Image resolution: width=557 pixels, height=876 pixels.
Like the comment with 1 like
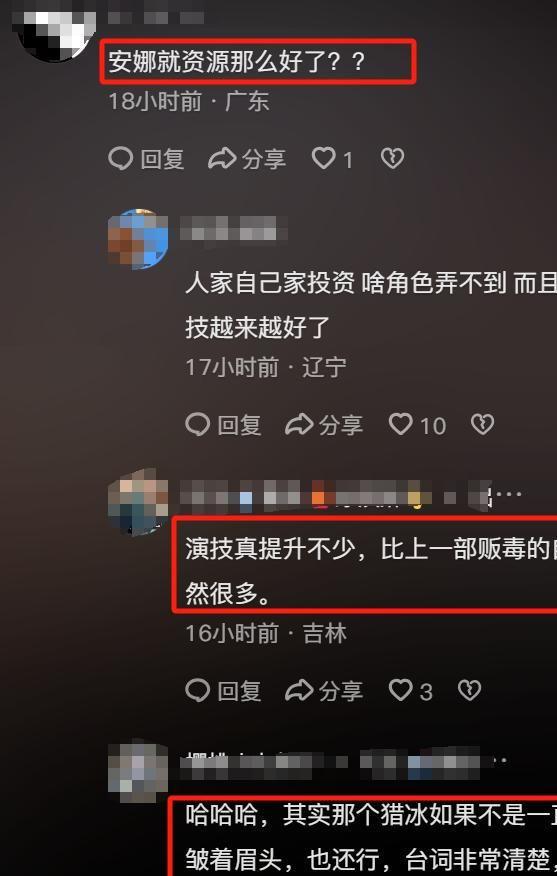click(332, 159)
